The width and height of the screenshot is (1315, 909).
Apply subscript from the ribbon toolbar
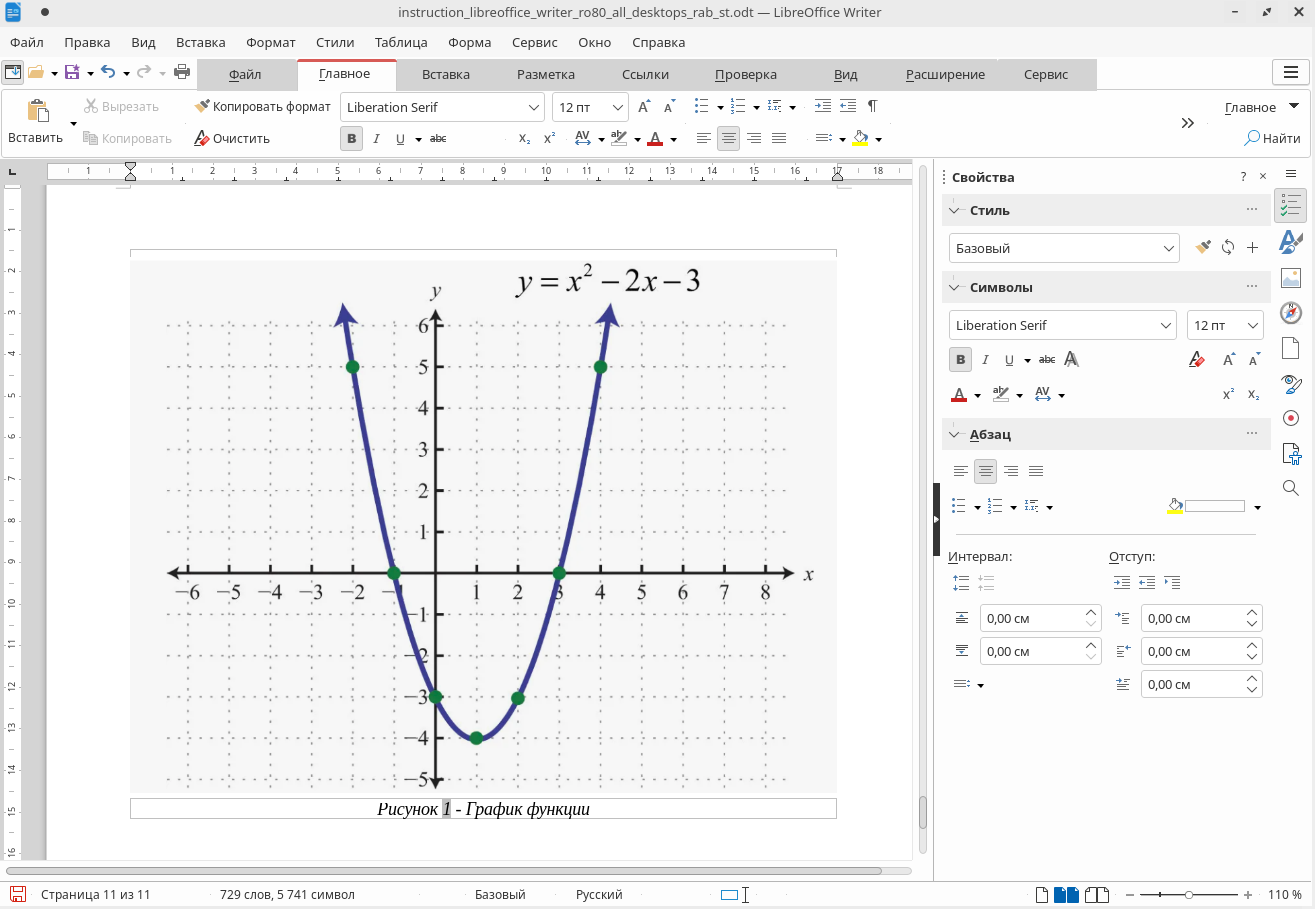click(525, 139)
